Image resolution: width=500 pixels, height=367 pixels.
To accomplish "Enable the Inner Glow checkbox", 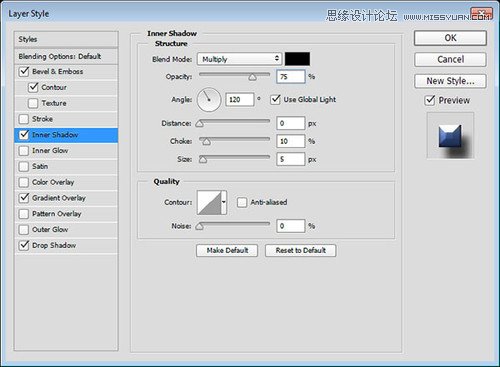I will [24, 151].
